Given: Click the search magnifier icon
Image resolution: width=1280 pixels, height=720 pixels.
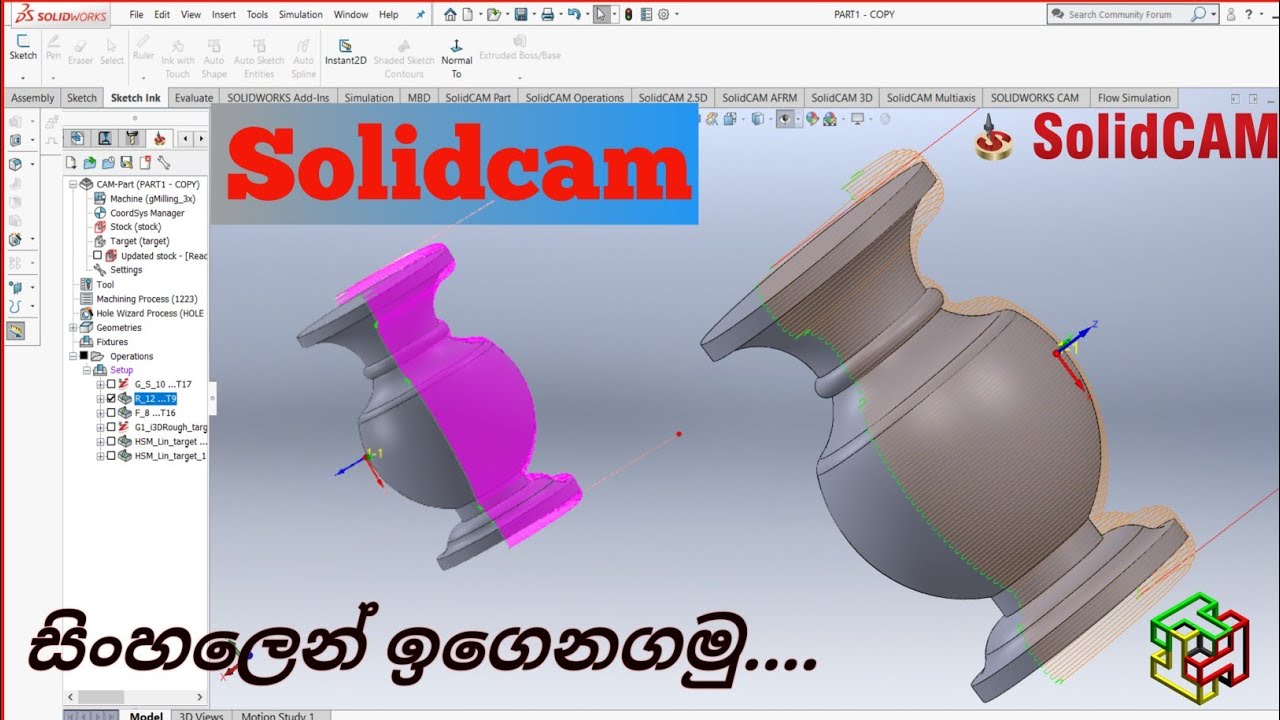Looking at the screenshot, I should (1198, 14).
